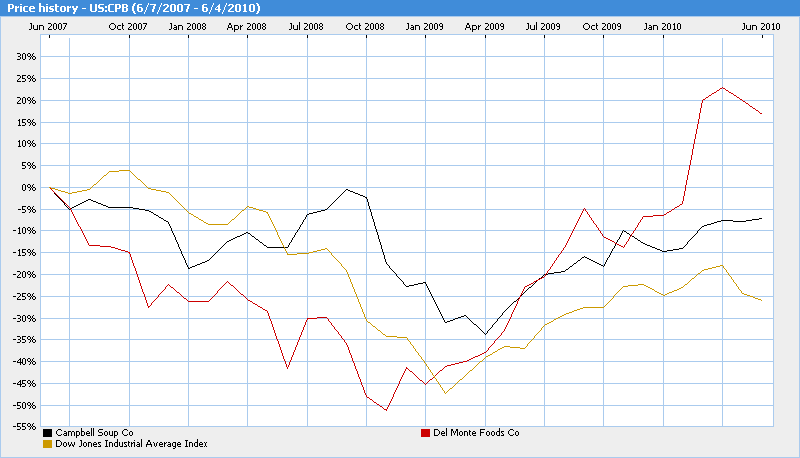Click the Dow Jones gold line peak near 4%
The image size is (800, 458).
pos(128,170)
